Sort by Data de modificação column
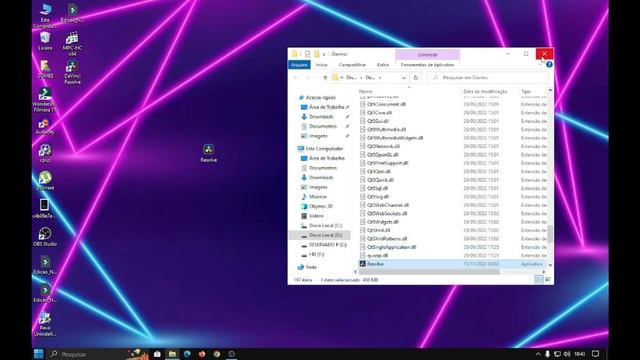The height and width of the screenshot is (360, 640). pos(485,92)
